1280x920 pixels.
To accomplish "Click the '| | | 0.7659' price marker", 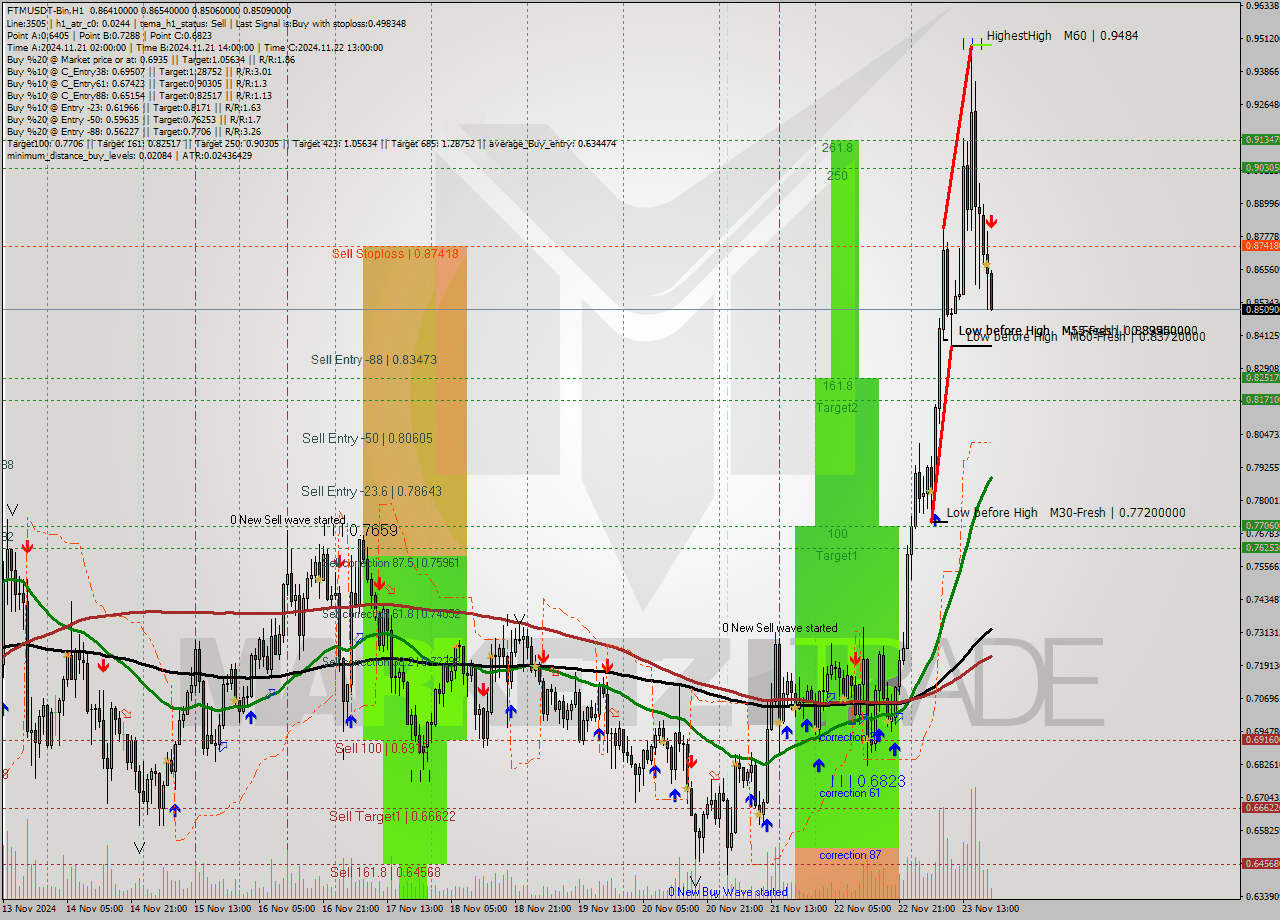I will [360, 531].
